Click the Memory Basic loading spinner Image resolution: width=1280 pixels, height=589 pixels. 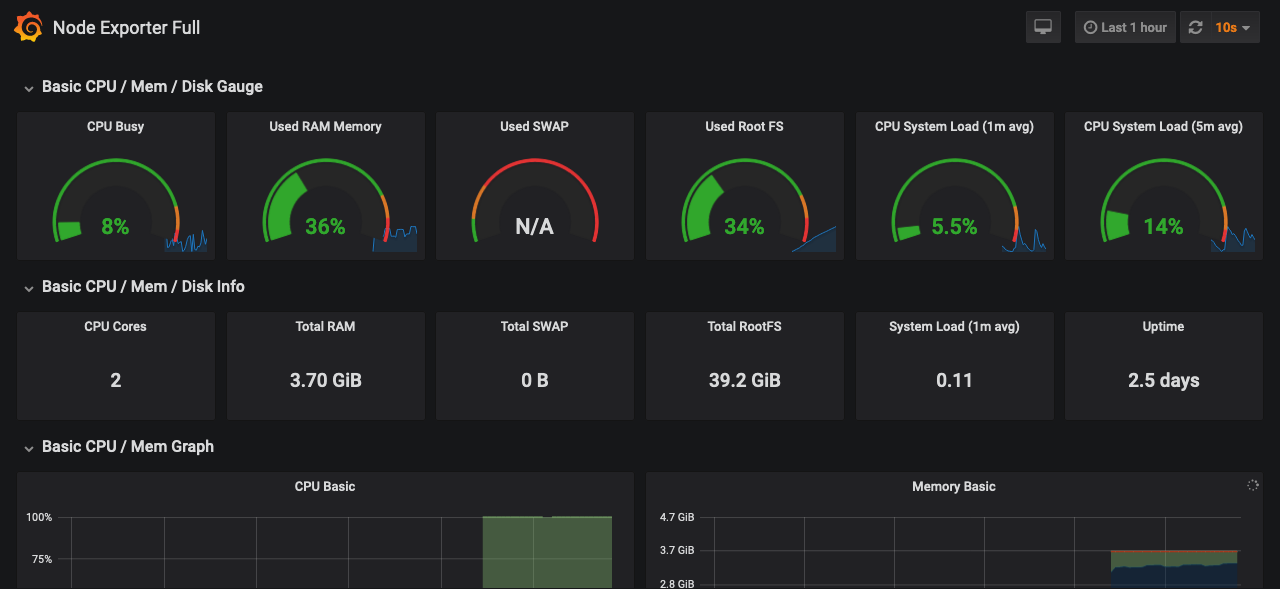tap(1253, 485)
